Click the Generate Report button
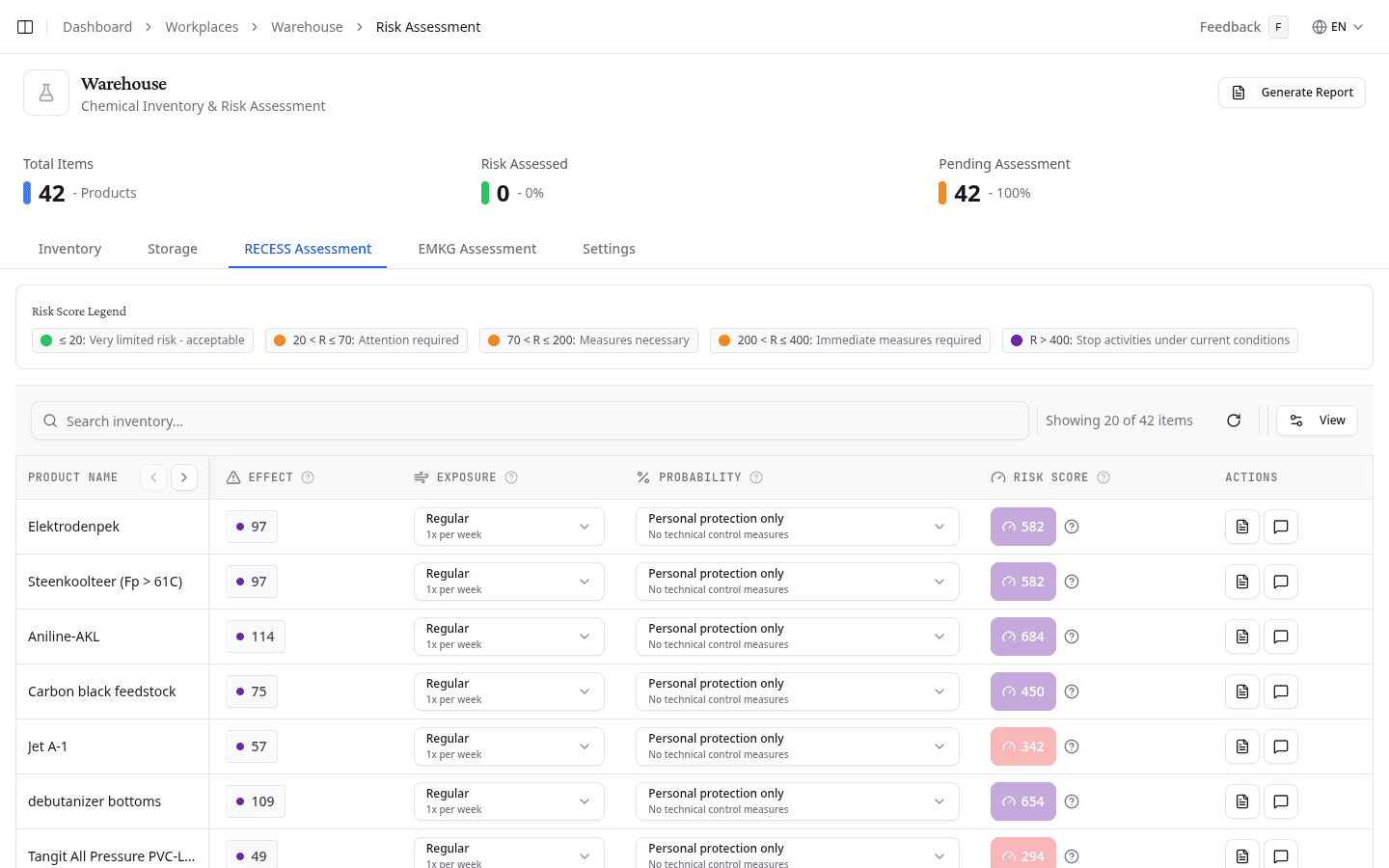The width and height of the screenshot is (1389, 868). click(x=1292, y=92)
